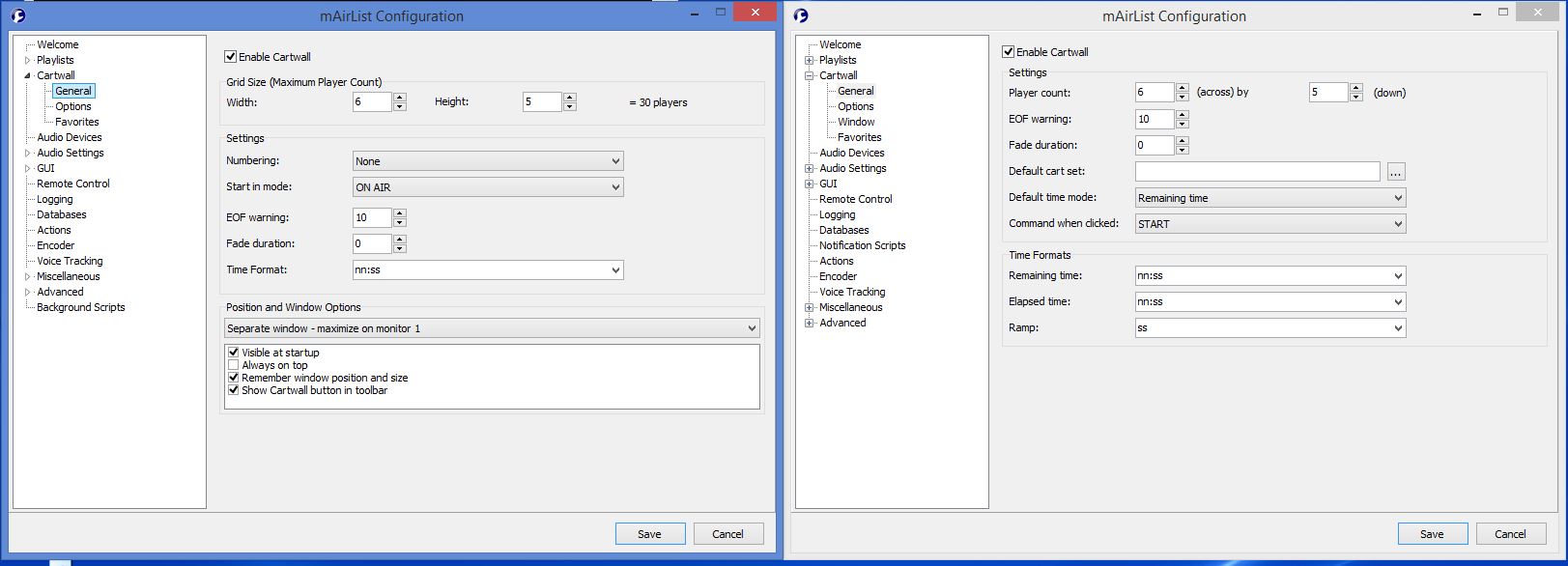The width and height of the screenshot is (1568, 566).
Task: Collapse Cartwall node in right window tree
Action: click(810, 75)
